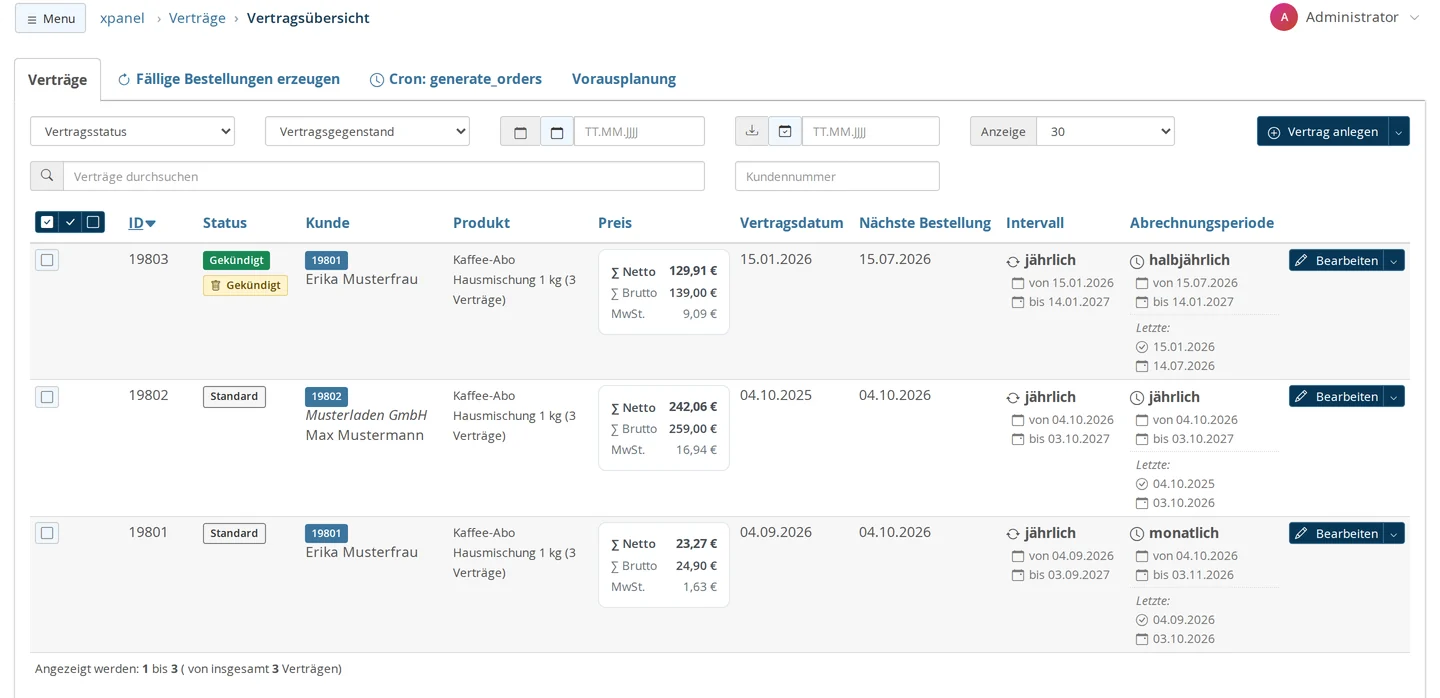Screen dimensions: 1440x698
Task: Click first calendar icon left of date field
Action: pyautogui.click(x=520, y=132)
